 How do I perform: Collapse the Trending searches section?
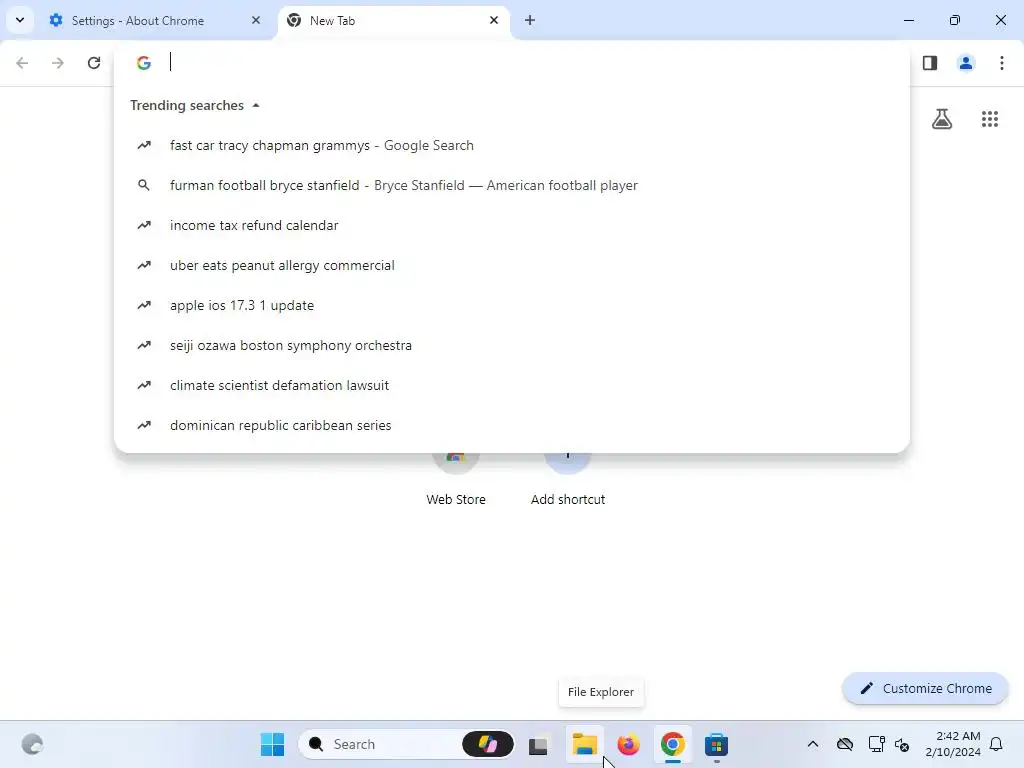pos(256,105)
